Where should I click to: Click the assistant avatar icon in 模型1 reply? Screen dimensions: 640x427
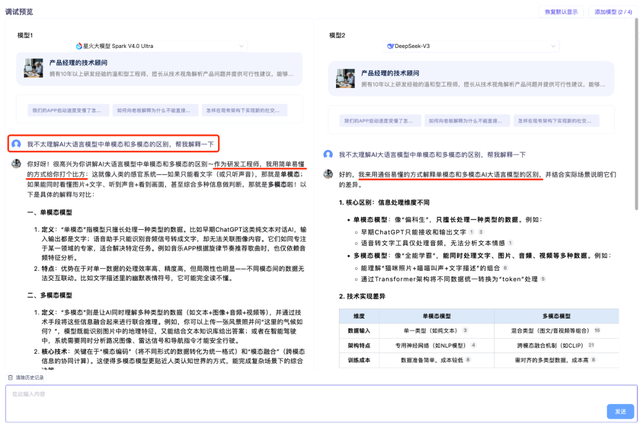16,164
